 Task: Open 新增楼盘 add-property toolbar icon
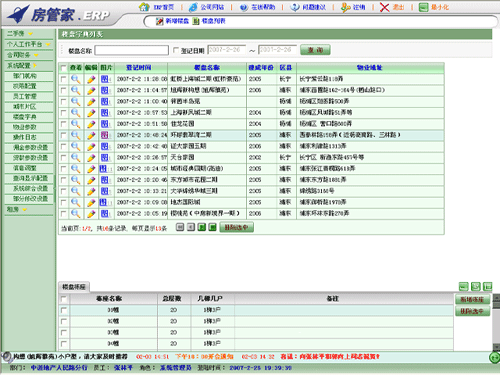(x=160, y=21)
